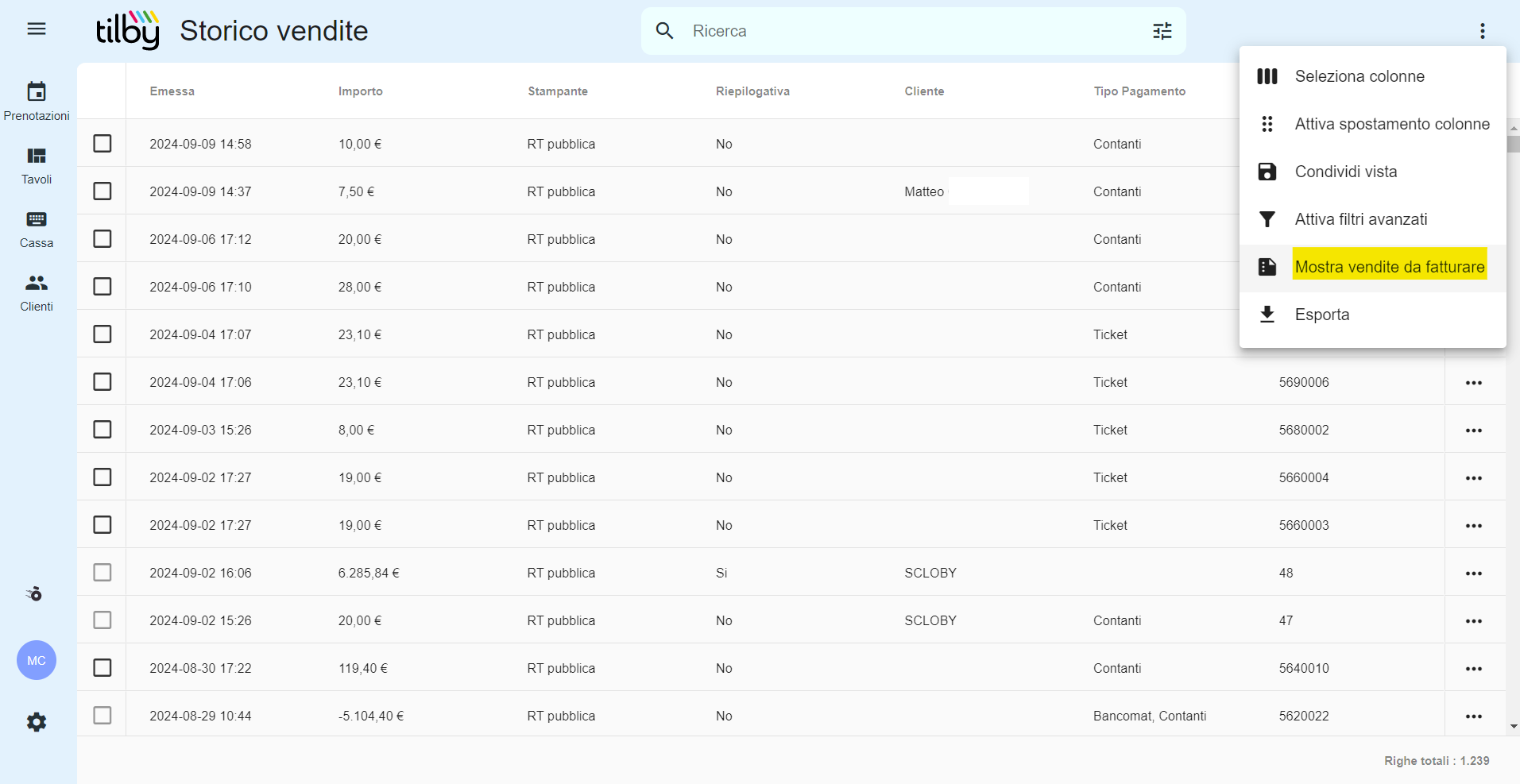Open row actions for sale 5660003
This screenshot has height=784, width=1520.
1474,526
